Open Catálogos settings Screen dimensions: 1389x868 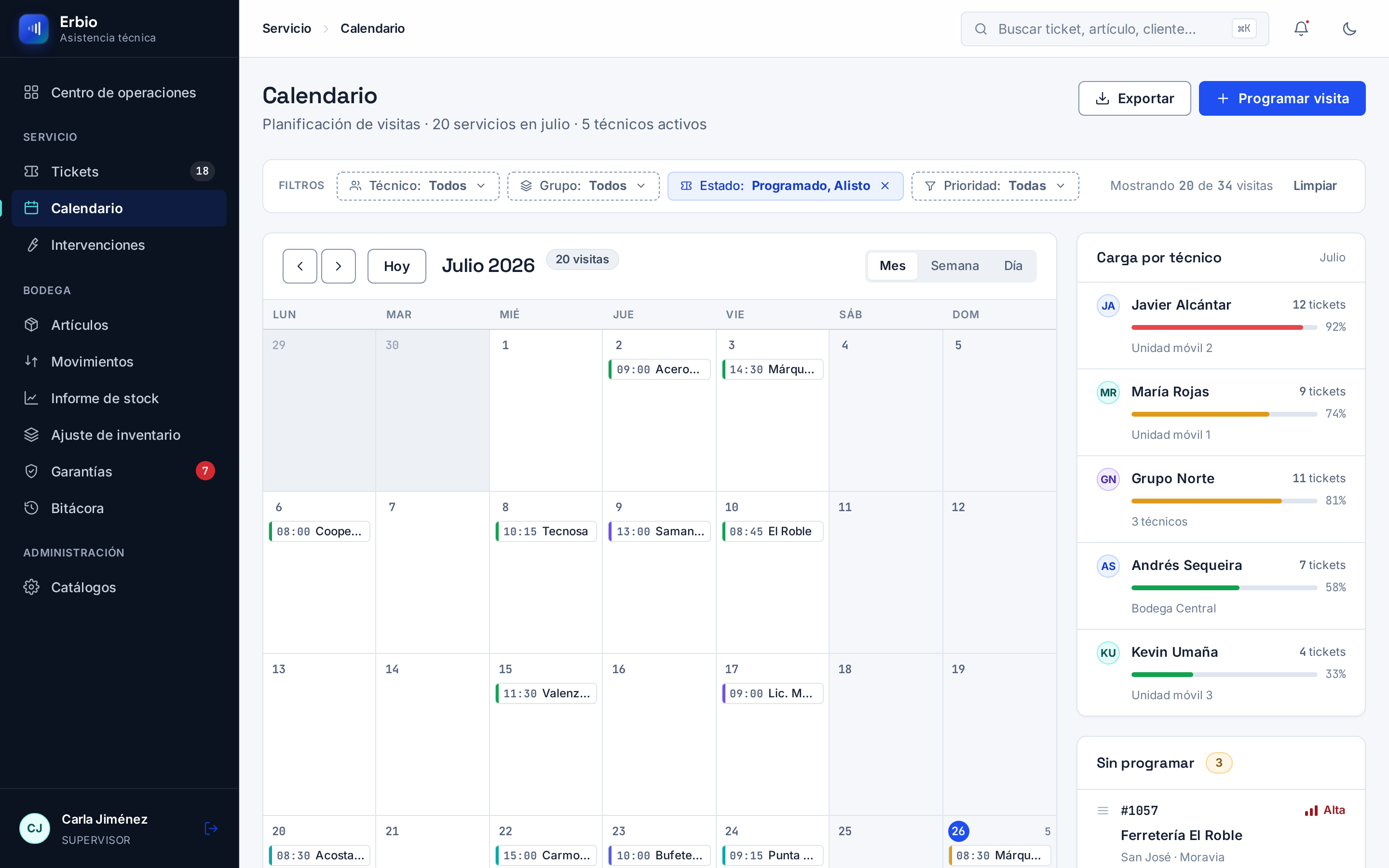pyautogui.click(x=119, y=587)
